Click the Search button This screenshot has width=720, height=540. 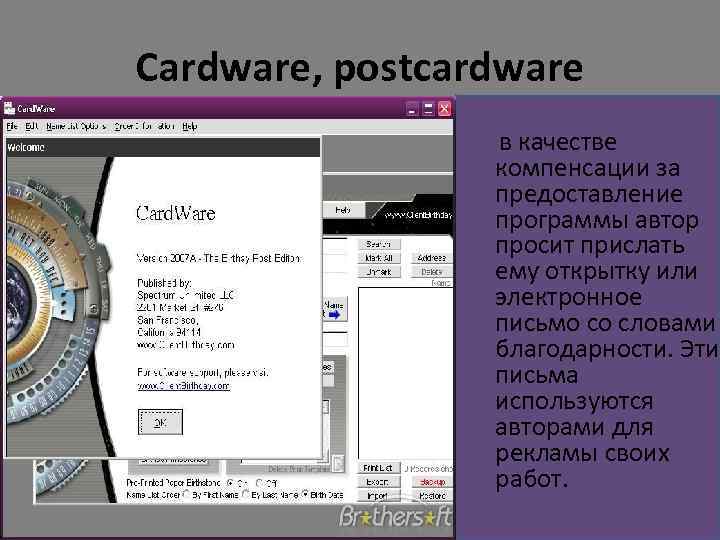click(x=379, y=244)
